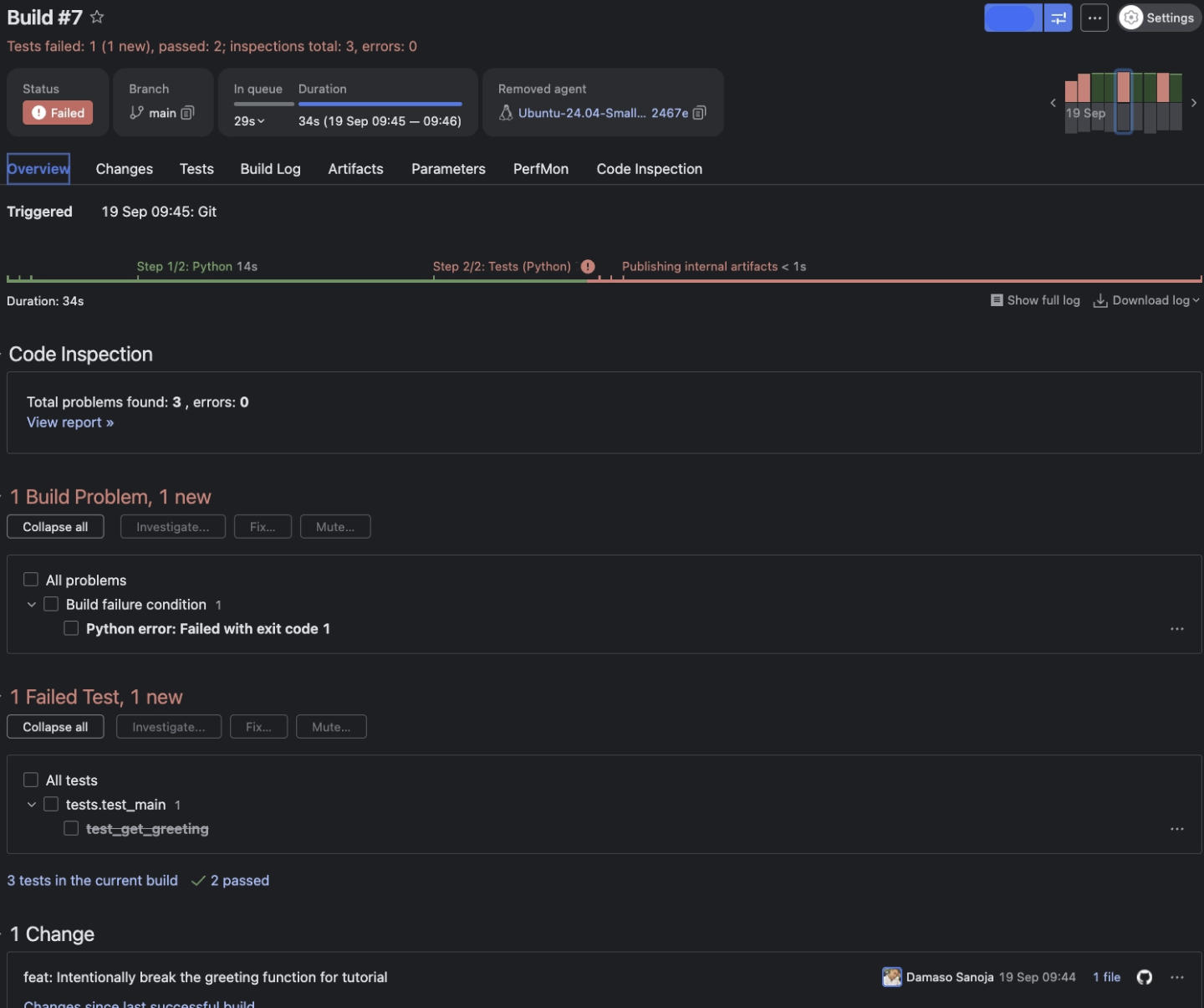This screenshot has width=1204, height=1008.
Task: Open 3 tests in the current build link
Action: [x=92, y=881]
